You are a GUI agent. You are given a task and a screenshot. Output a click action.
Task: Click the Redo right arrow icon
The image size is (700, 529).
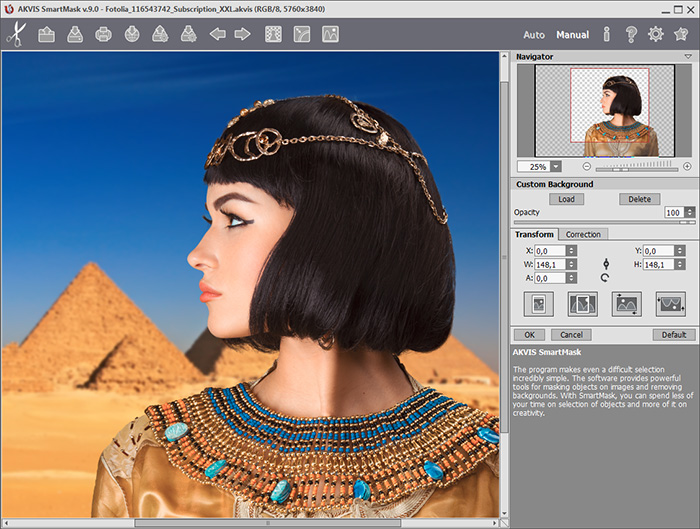tap(242, 34)
